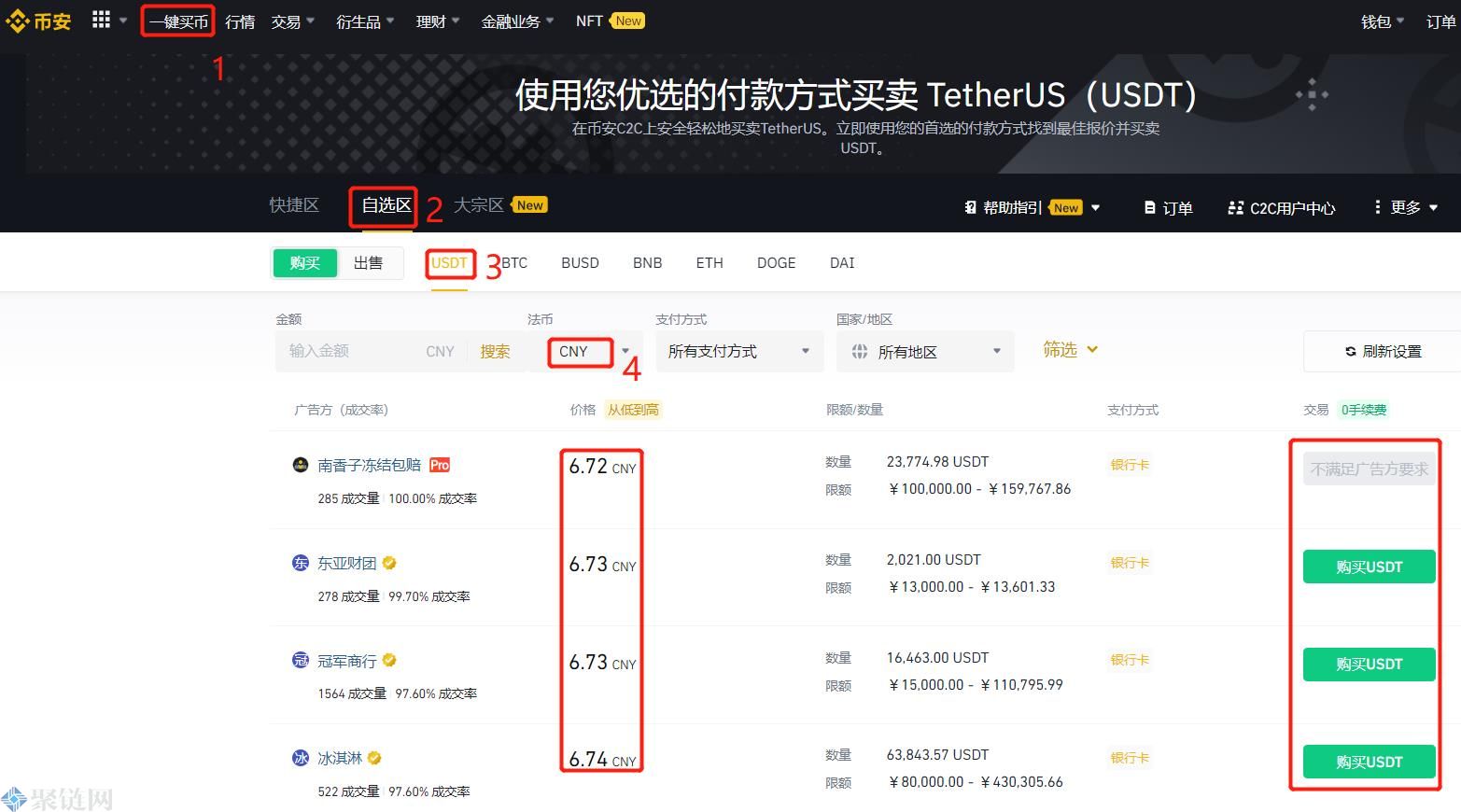Click the 东亚财团 merchant avatar
Viewport: 1461px width, 812px height.
tap(301, 563)
